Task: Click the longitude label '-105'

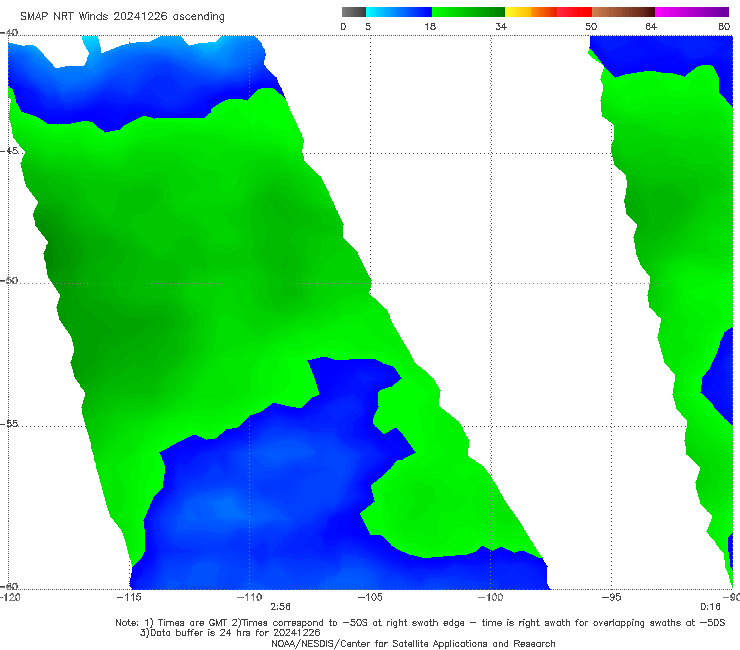Action: [370, 597]
